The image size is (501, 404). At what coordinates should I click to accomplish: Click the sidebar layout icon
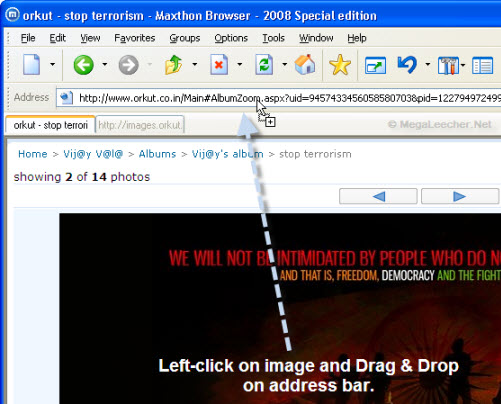[483, 66]
